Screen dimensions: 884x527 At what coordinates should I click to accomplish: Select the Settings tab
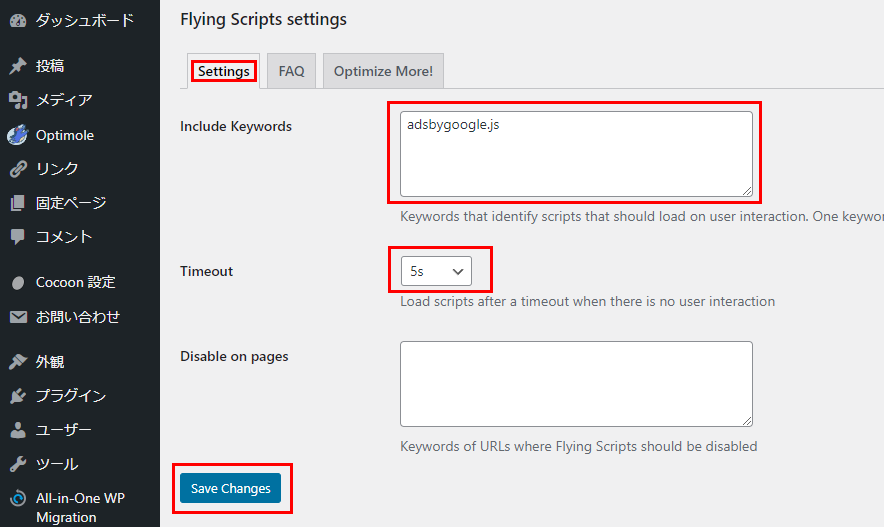tap(223, 71)
